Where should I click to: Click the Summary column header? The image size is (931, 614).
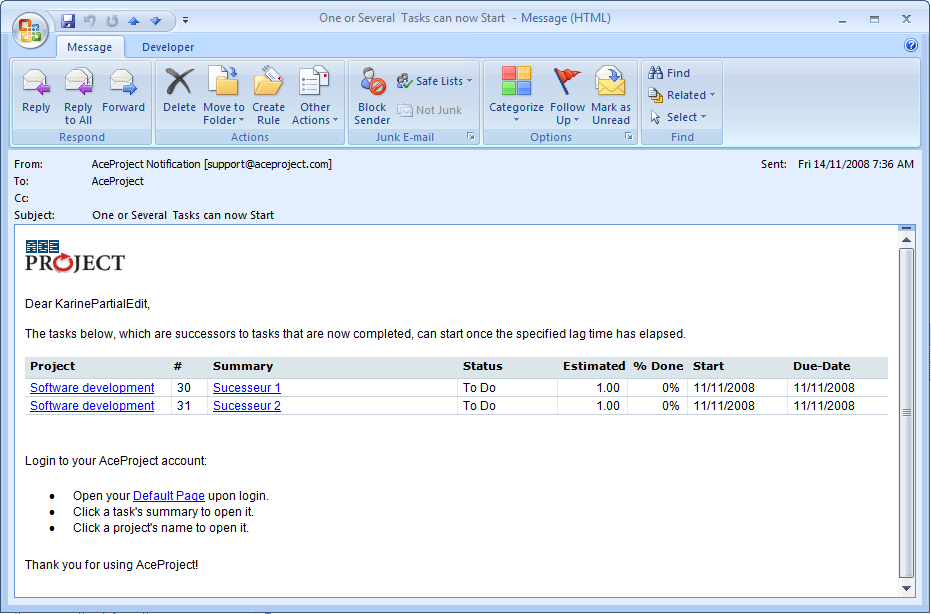[x=243, y=366]
